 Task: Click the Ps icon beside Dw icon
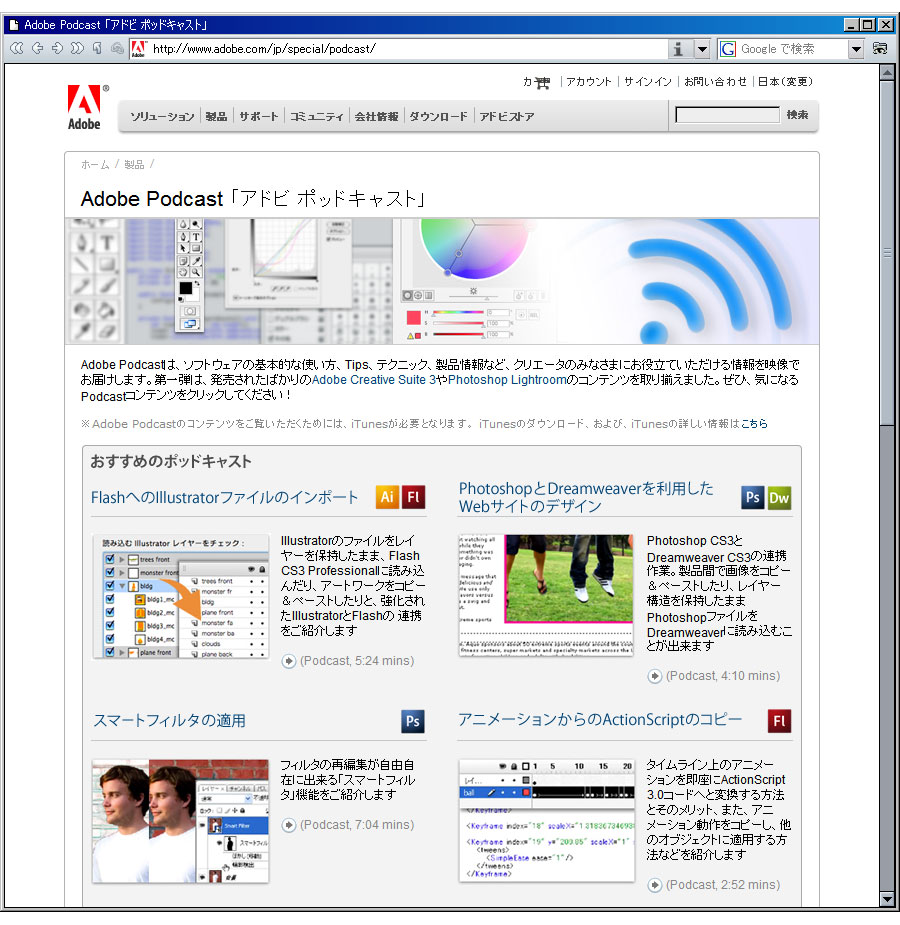tap(753, 498)
